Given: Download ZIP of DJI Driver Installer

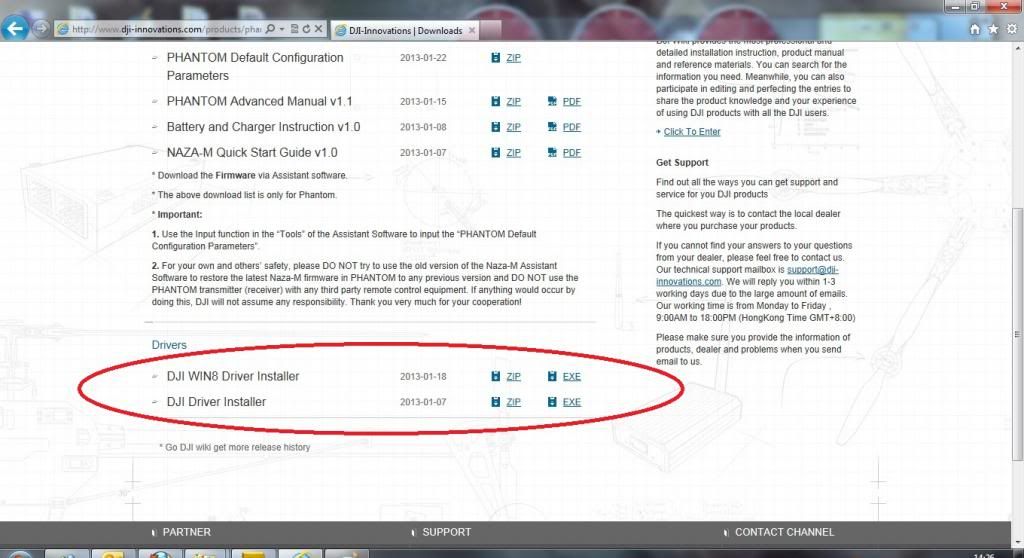Looking at the screenshot, I should point(513,402).
